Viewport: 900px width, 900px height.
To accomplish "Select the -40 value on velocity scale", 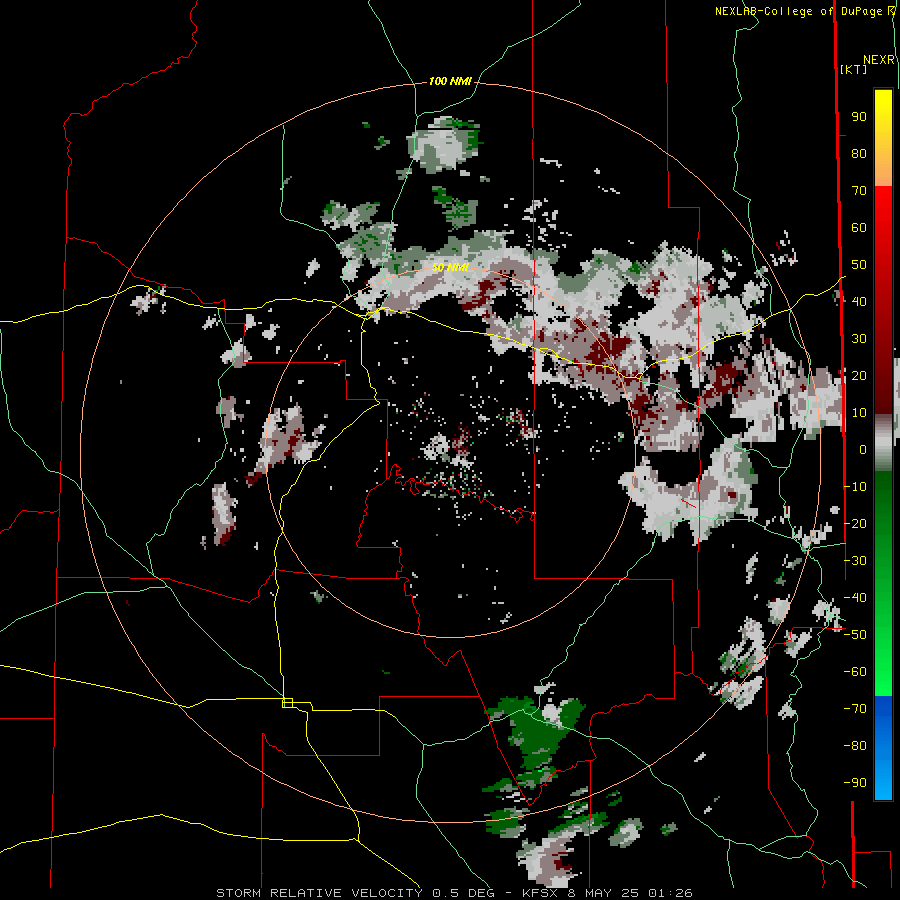I will point(855,598).
